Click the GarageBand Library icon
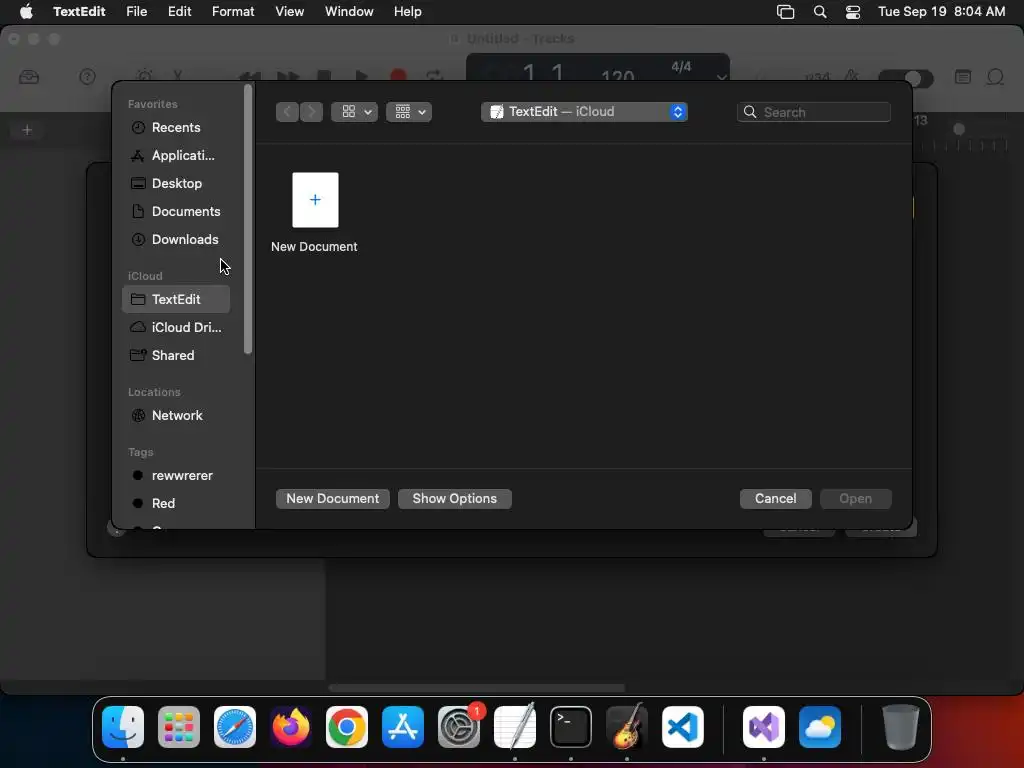Image resolution: width=1024 pixels, height=768 pixels. [29, 77]
